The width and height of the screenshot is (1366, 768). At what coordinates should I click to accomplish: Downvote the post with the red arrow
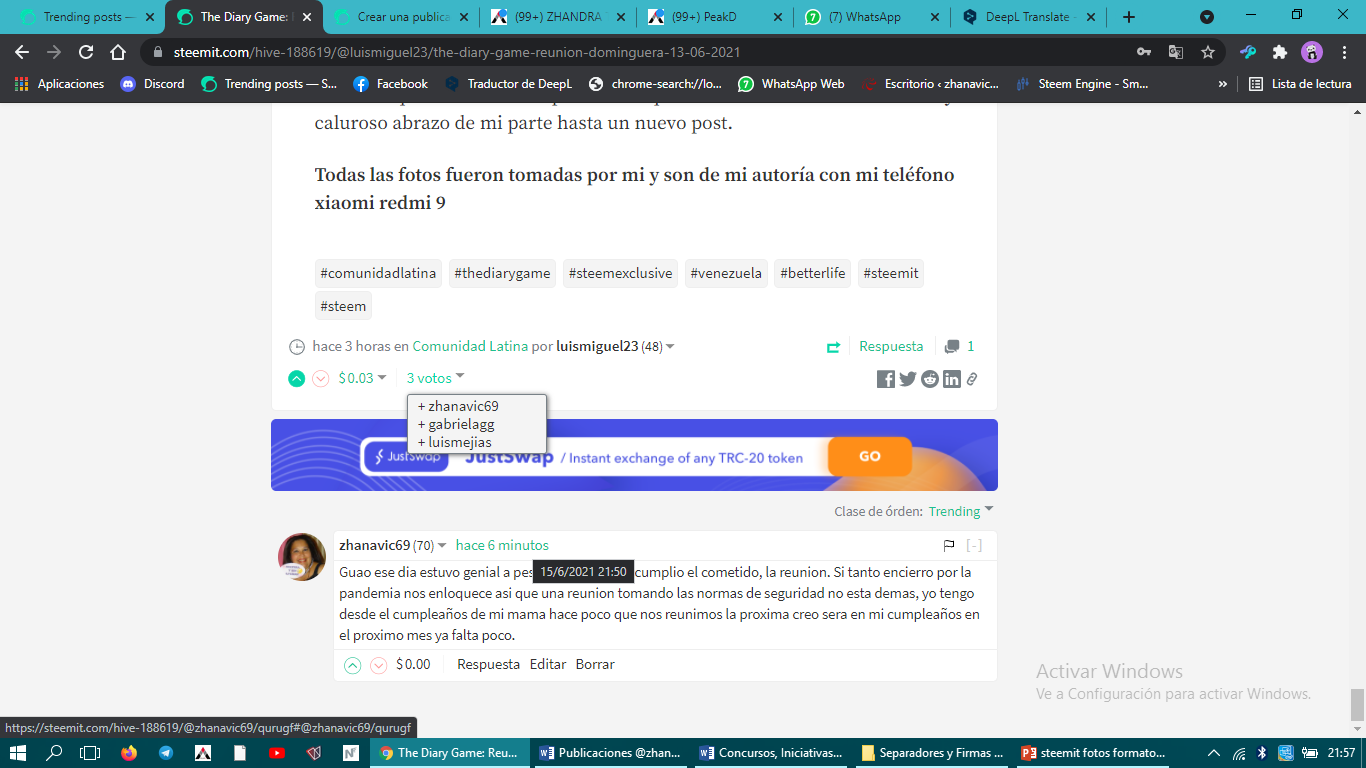pyautogui.click(x=320, y=378)
